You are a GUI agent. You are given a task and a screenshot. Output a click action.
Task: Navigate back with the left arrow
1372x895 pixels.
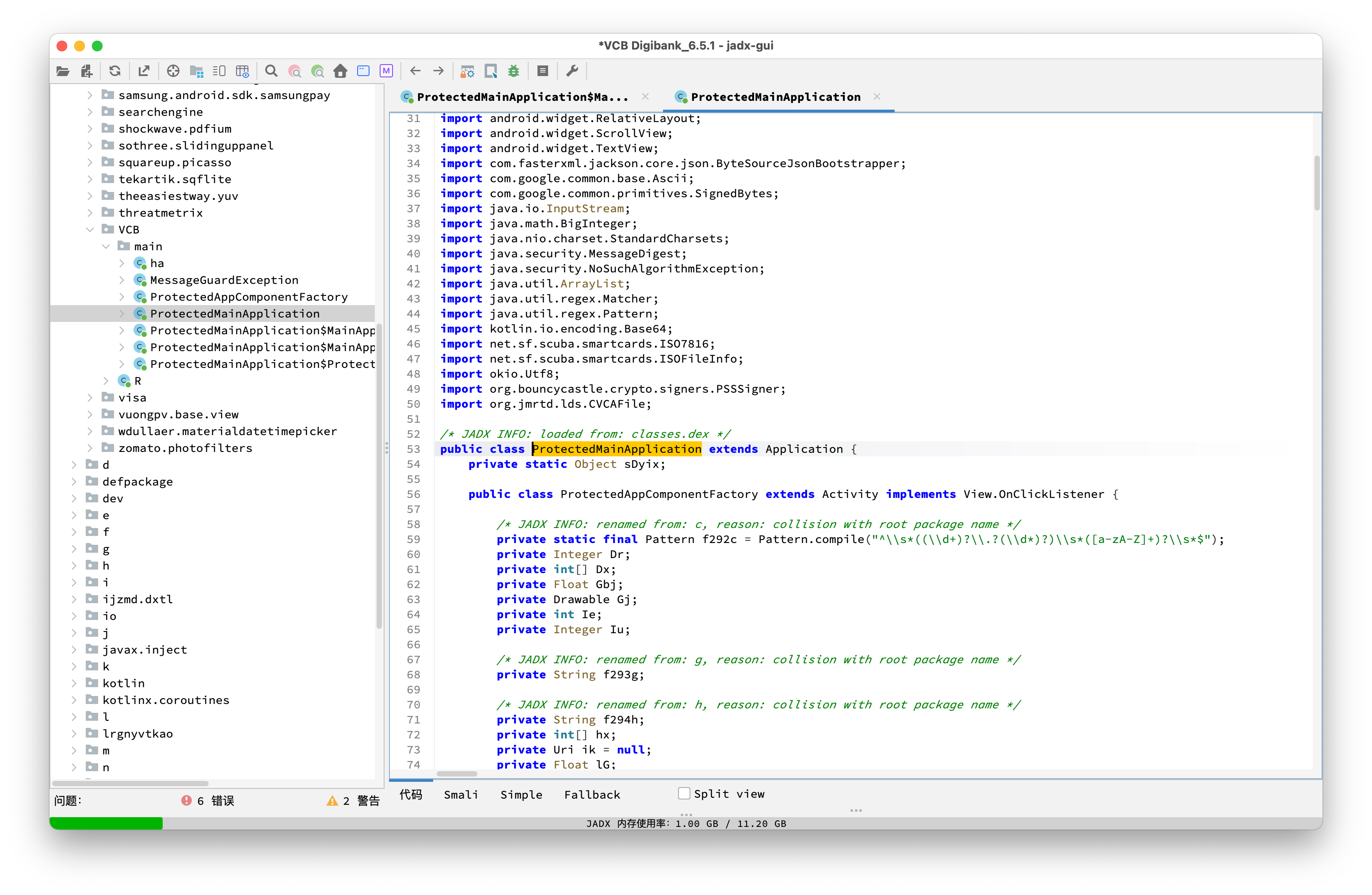pyautogui.click(x=415, y=71)
